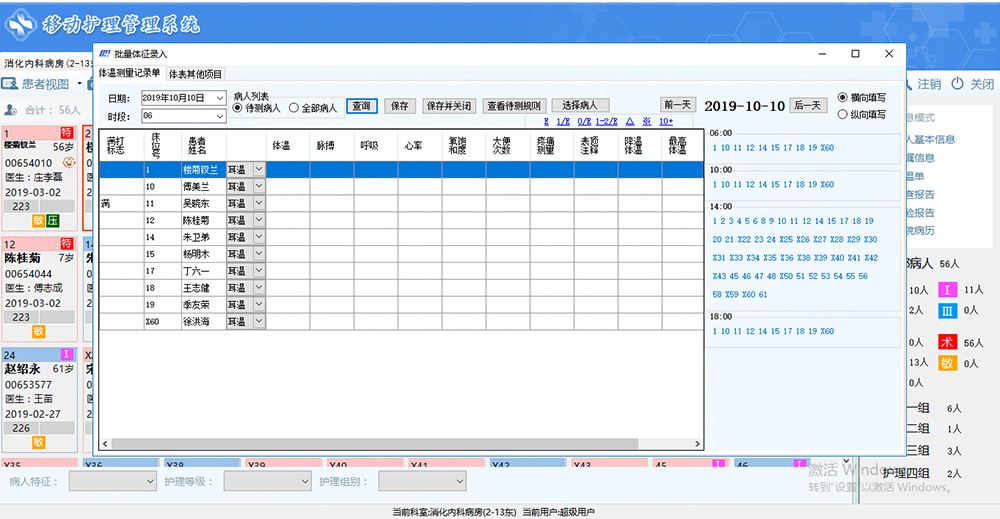Insert the ※ symbol shortcut
1000x519 pixels.
pos(647,121)
